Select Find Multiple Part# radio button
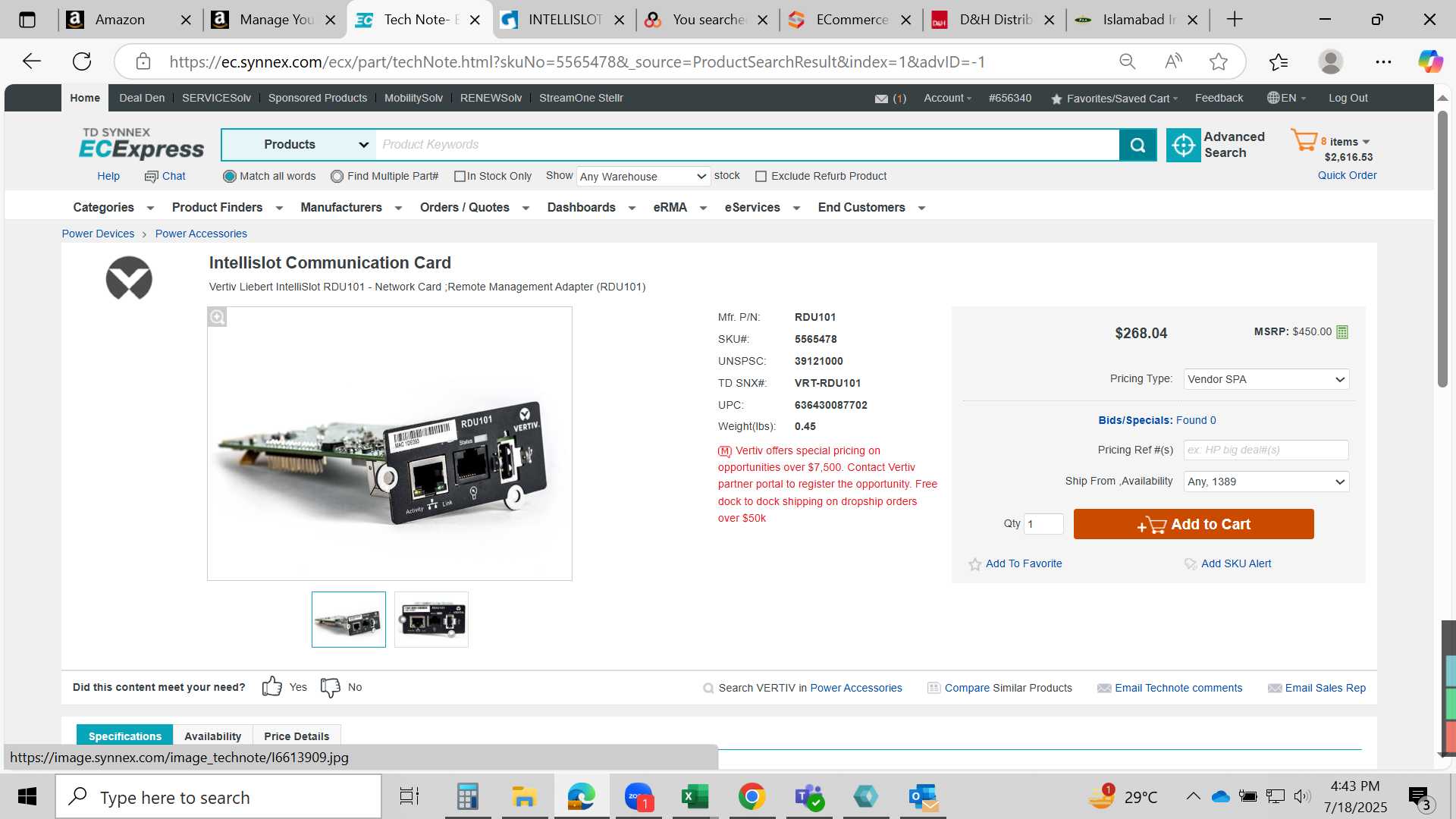Image resolution: width=1456 pixels, height=819 pixels. (337, 177)
